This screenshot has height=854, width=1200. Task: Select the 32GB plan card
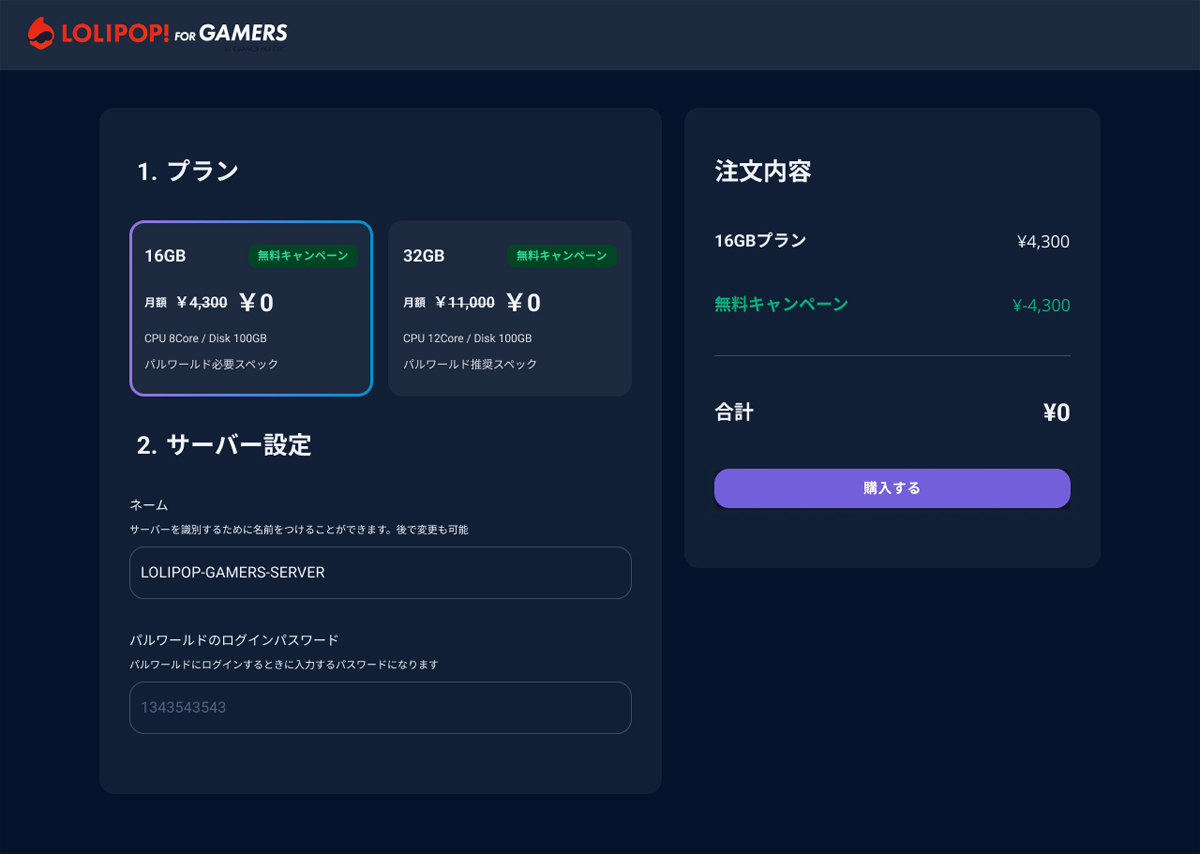[x=510, y=308]
